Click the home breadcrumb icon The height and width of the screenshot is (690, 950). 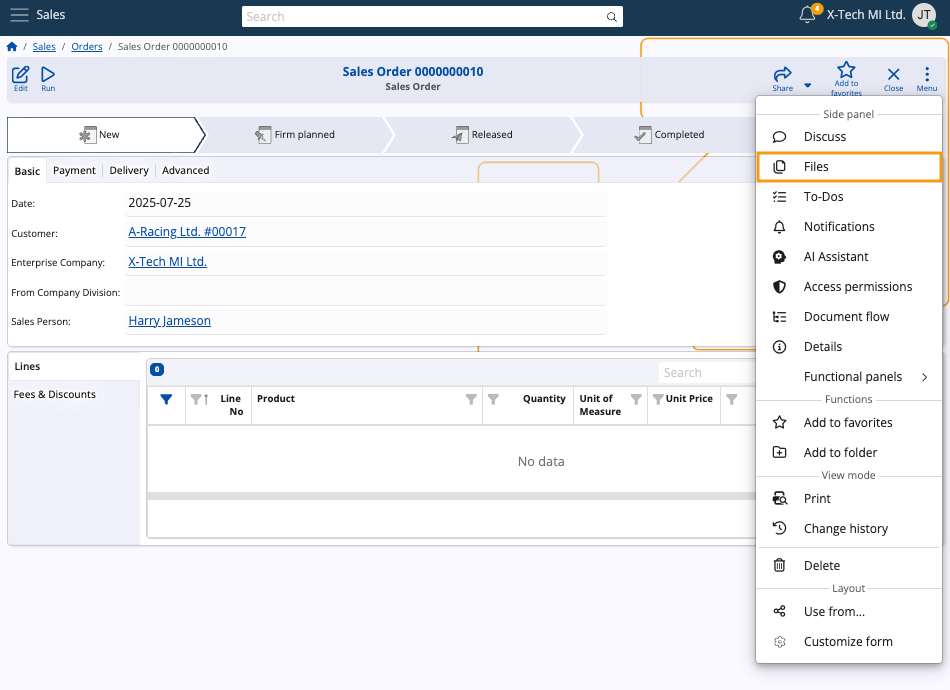(x=12, y=46)
